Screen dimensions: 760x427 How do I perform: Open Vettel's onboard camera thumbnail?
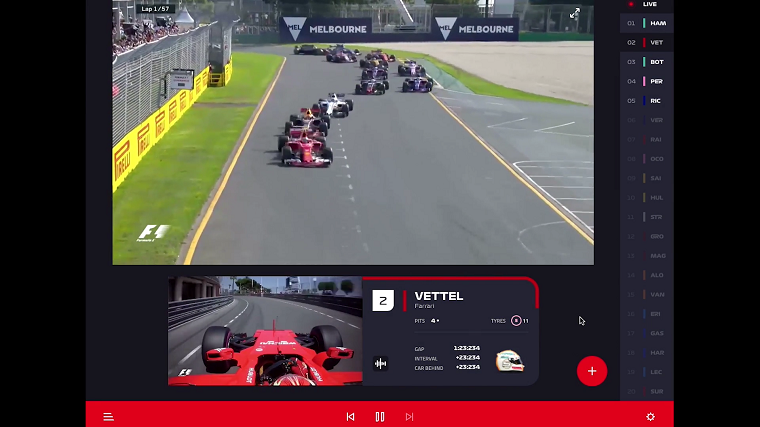[265, 331]
